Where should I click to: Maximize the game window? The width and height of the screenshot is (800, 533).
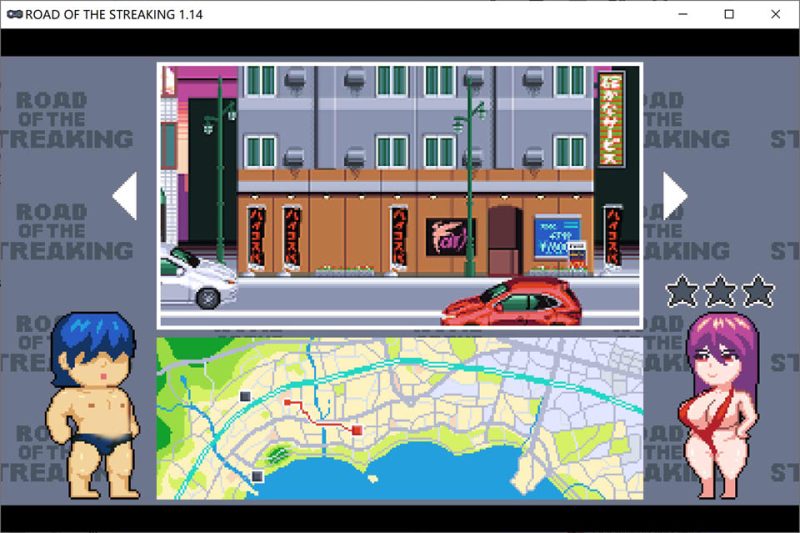click(x=729, y=14)
